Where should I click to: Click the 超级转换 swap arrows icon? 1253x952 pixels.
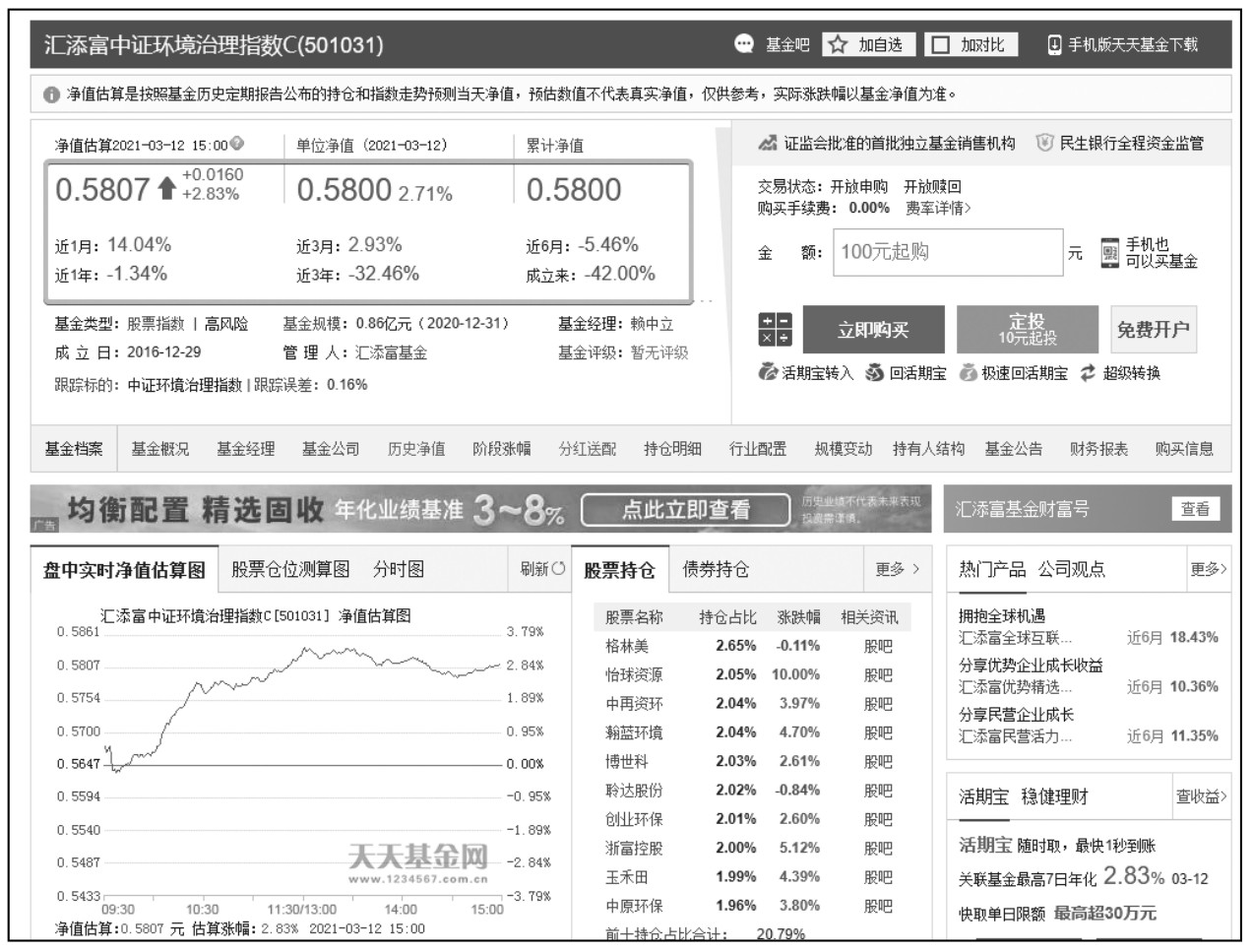click(1088, 373)
